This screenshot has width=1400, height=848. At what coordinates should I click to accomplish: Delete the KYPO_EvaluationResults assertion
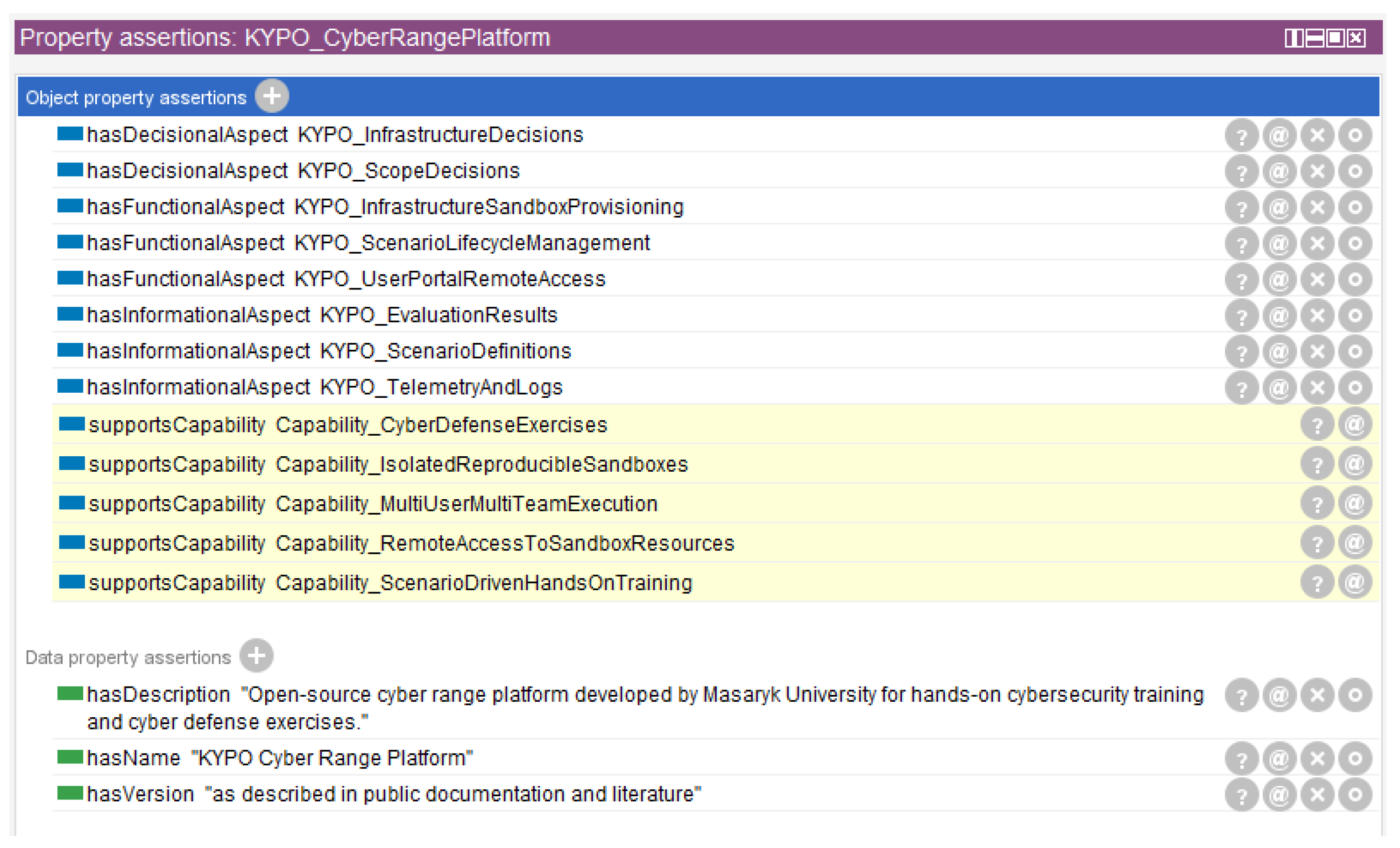(1318, 315)
